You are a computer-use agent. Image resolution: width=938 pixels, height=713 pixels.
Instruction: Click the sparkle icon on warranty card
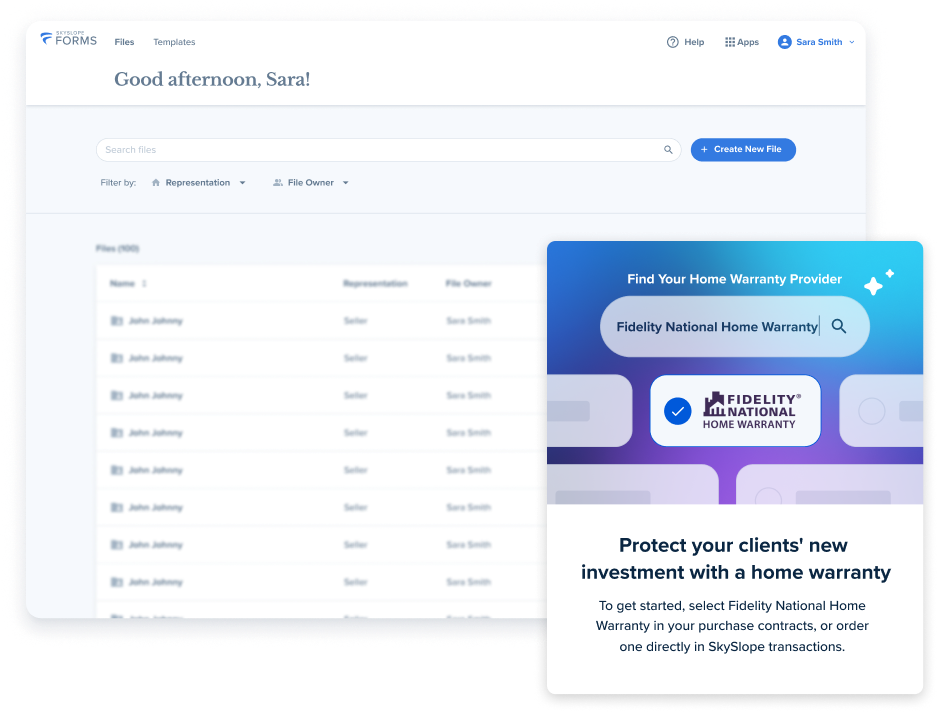[877, 283]
